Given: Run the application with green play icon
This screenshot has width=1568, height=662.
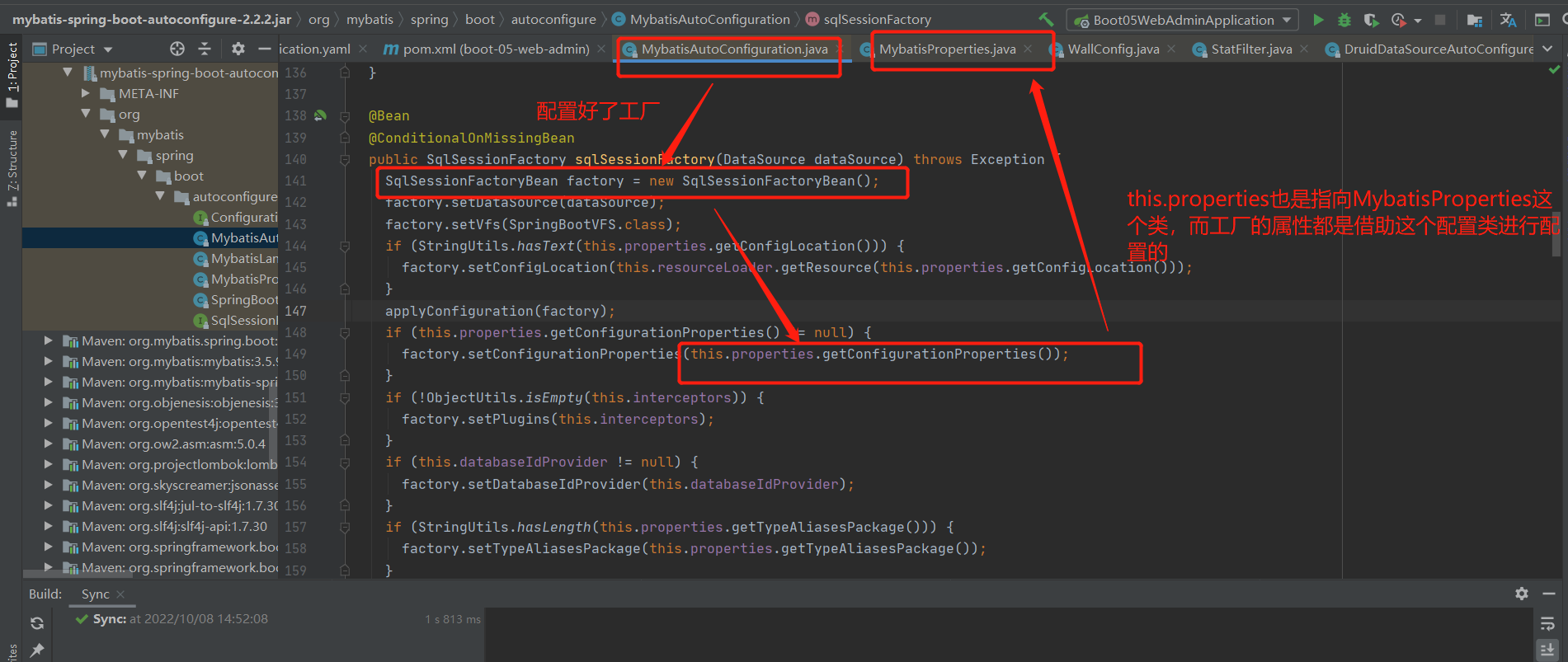Looking at the screenshot, I should [1318, 20].
